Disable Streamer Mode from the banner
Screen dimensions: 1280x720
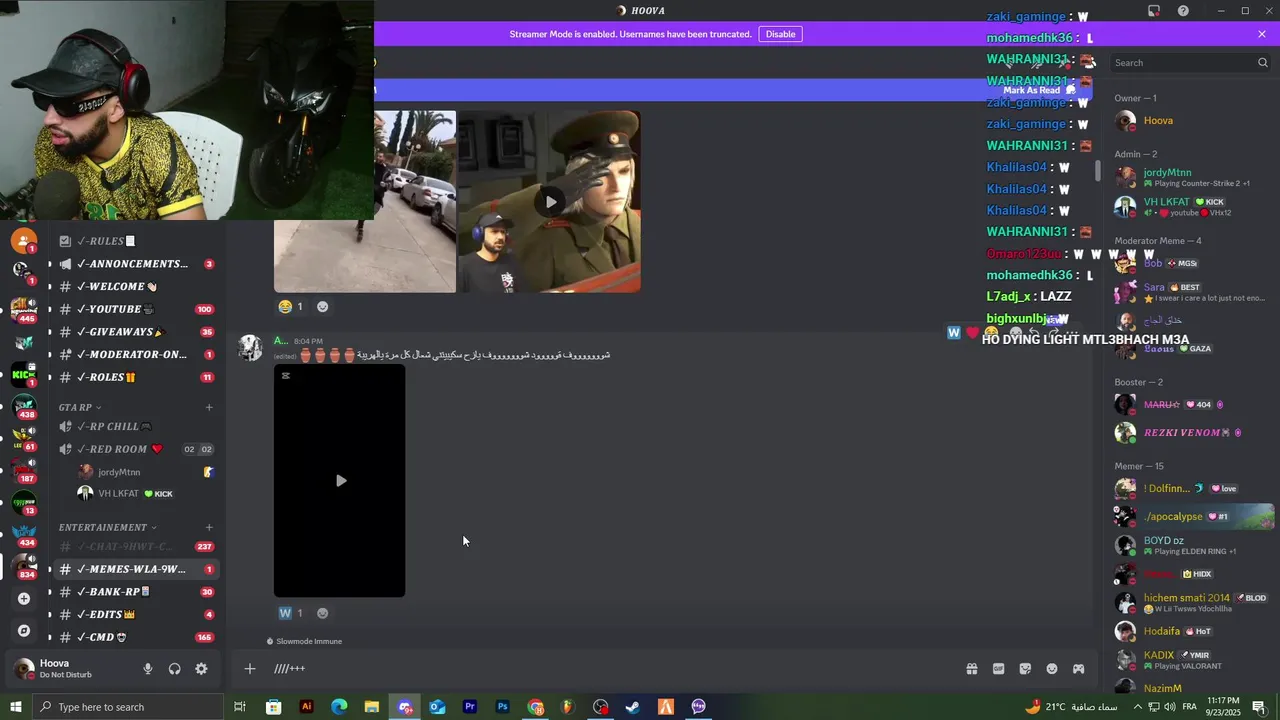(x=780, y=34)
